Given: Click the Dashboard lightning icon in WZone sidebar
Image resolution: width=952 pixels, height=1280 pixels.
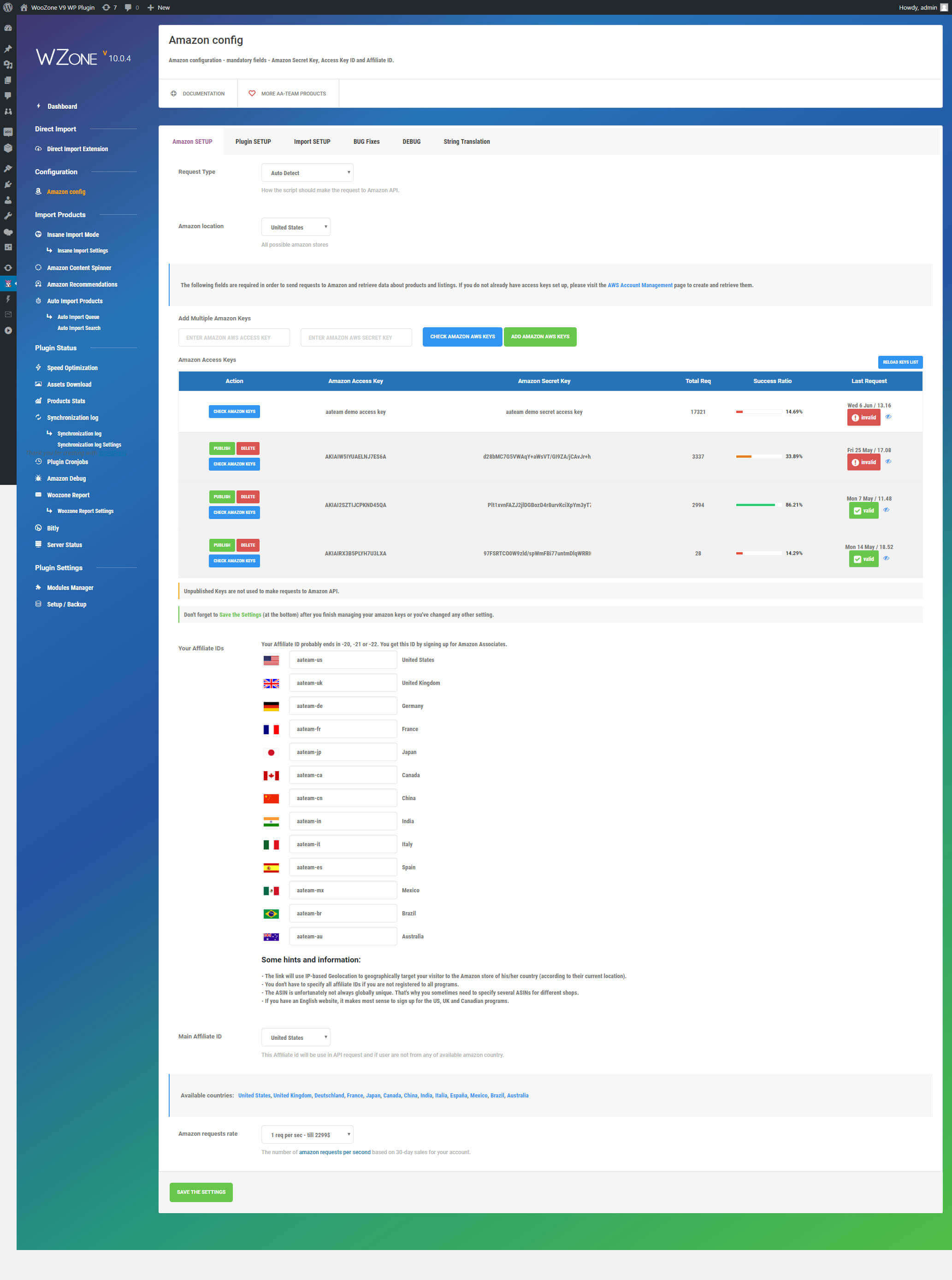Looking at the screenshot, I should click(39, 106).
